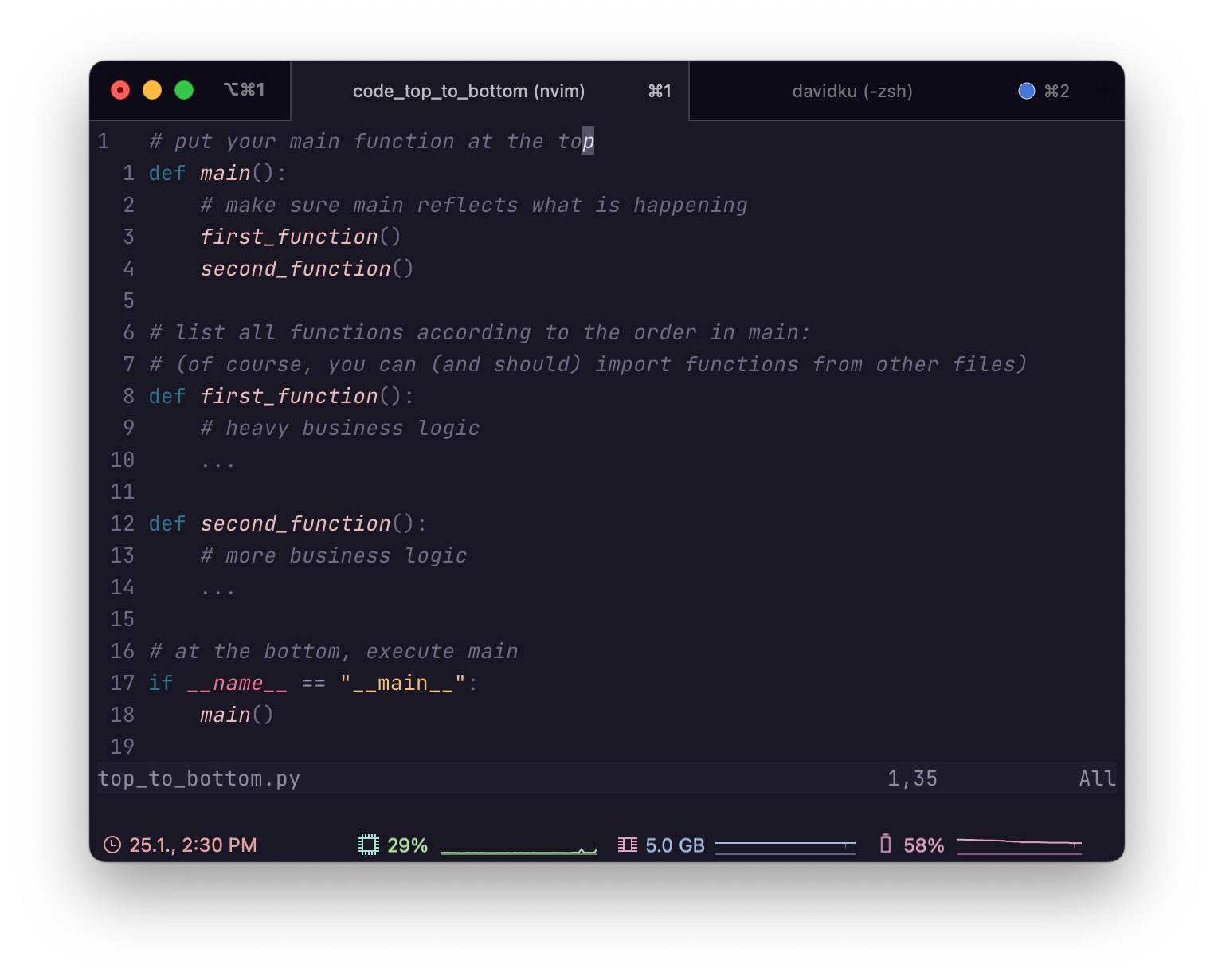Click the 58% battery value
This screenshot has width=1214, height=980.
coord(923,845)
